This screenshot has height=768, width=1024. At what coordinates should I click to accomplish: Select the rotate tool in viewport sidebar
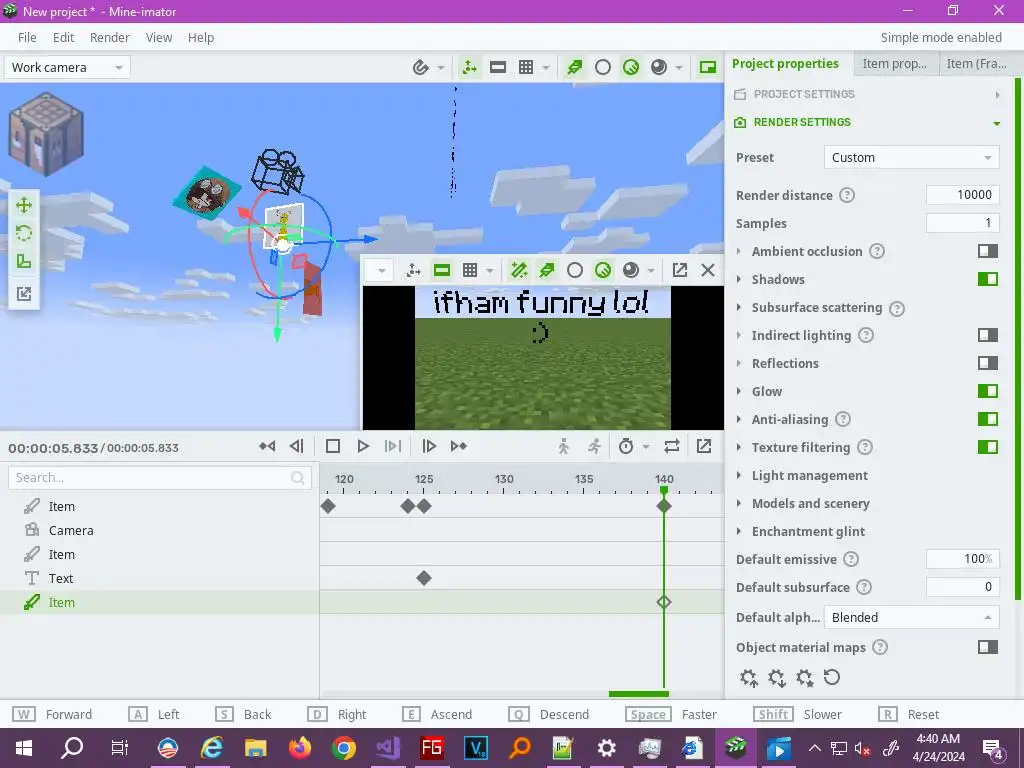(24, 233)
